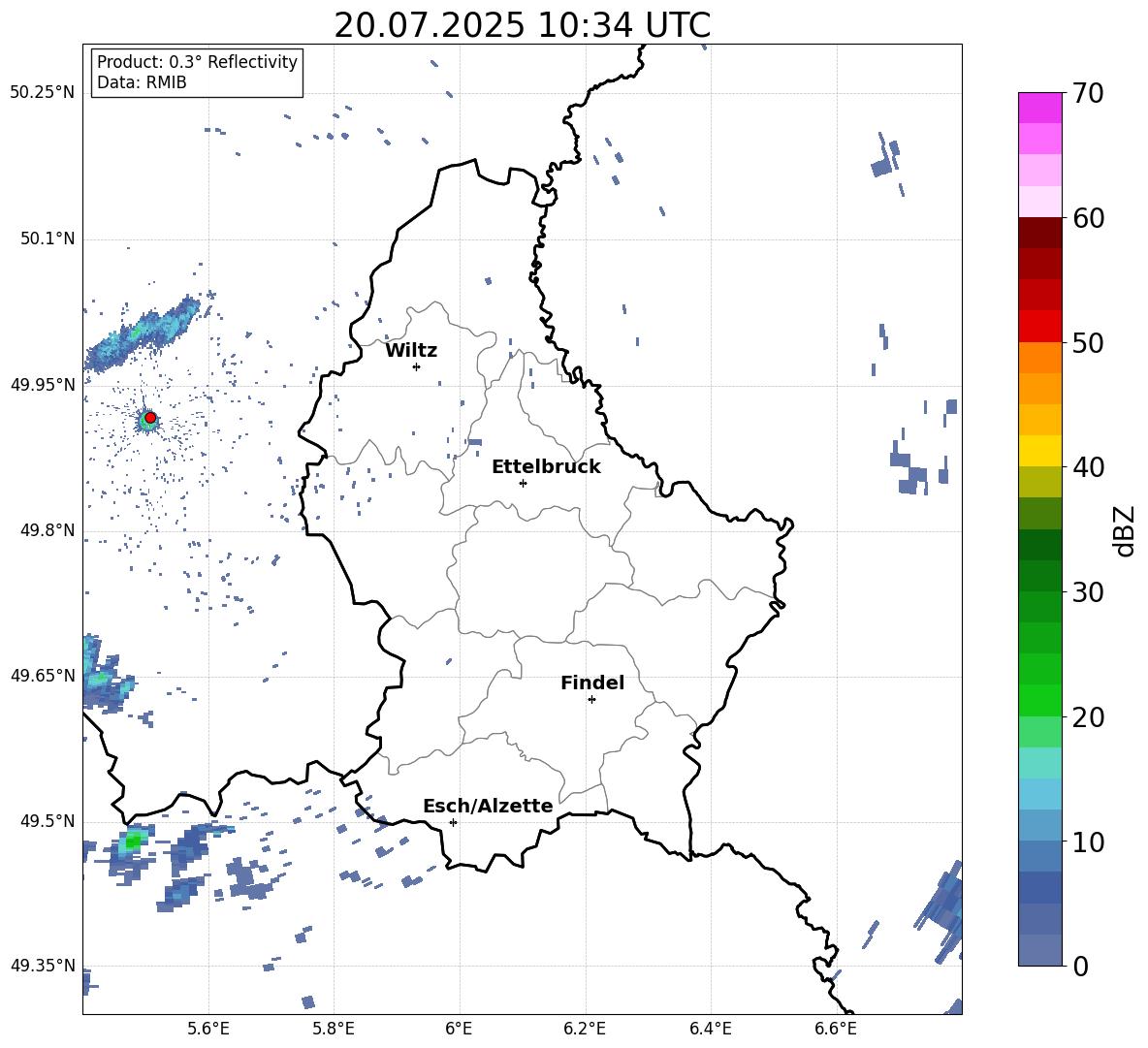Click the Ettelbruck label
This screenshot has height=1048, width=1148.
(546, 467)
